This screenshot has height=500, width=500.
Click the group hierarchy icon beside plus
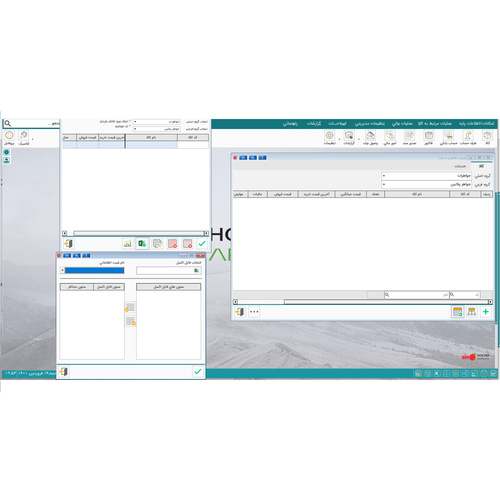[x=472, y=312]
